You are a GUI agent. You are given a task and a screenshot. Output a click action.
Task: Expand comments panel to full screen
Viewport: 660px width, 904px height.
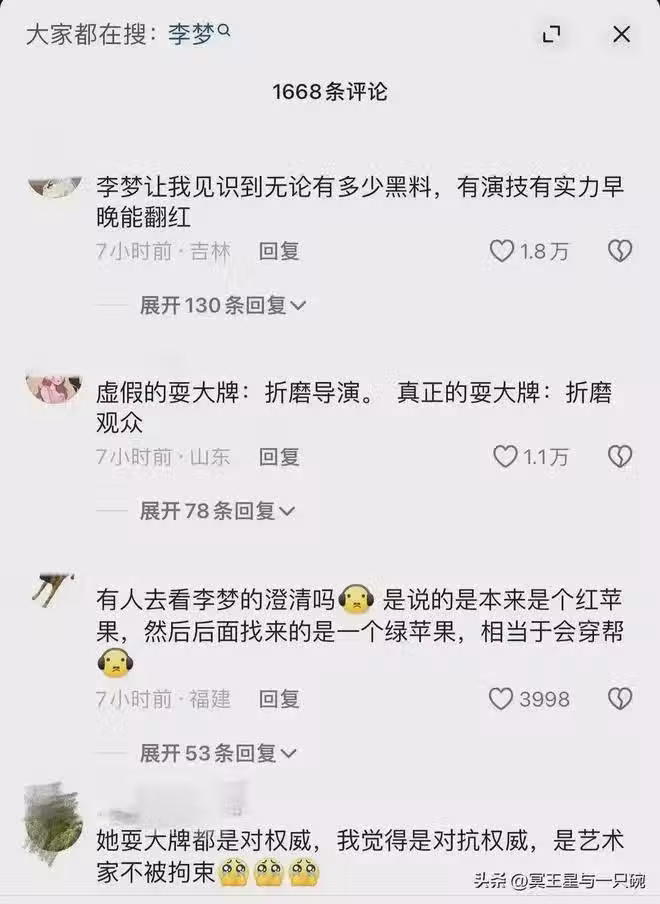click(552, 35)
